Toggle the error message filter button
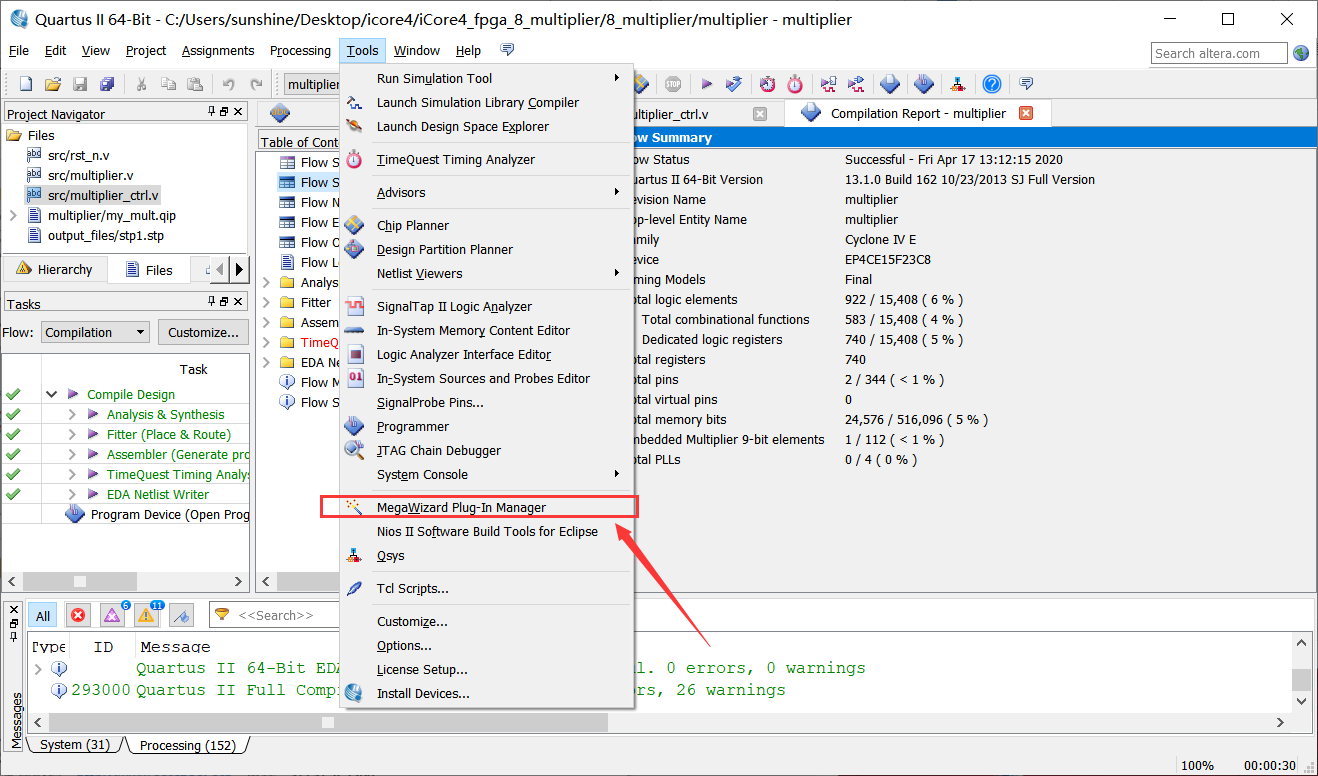Image resolution: width=1318 pixels, height=776 pixels. (78, 615)
